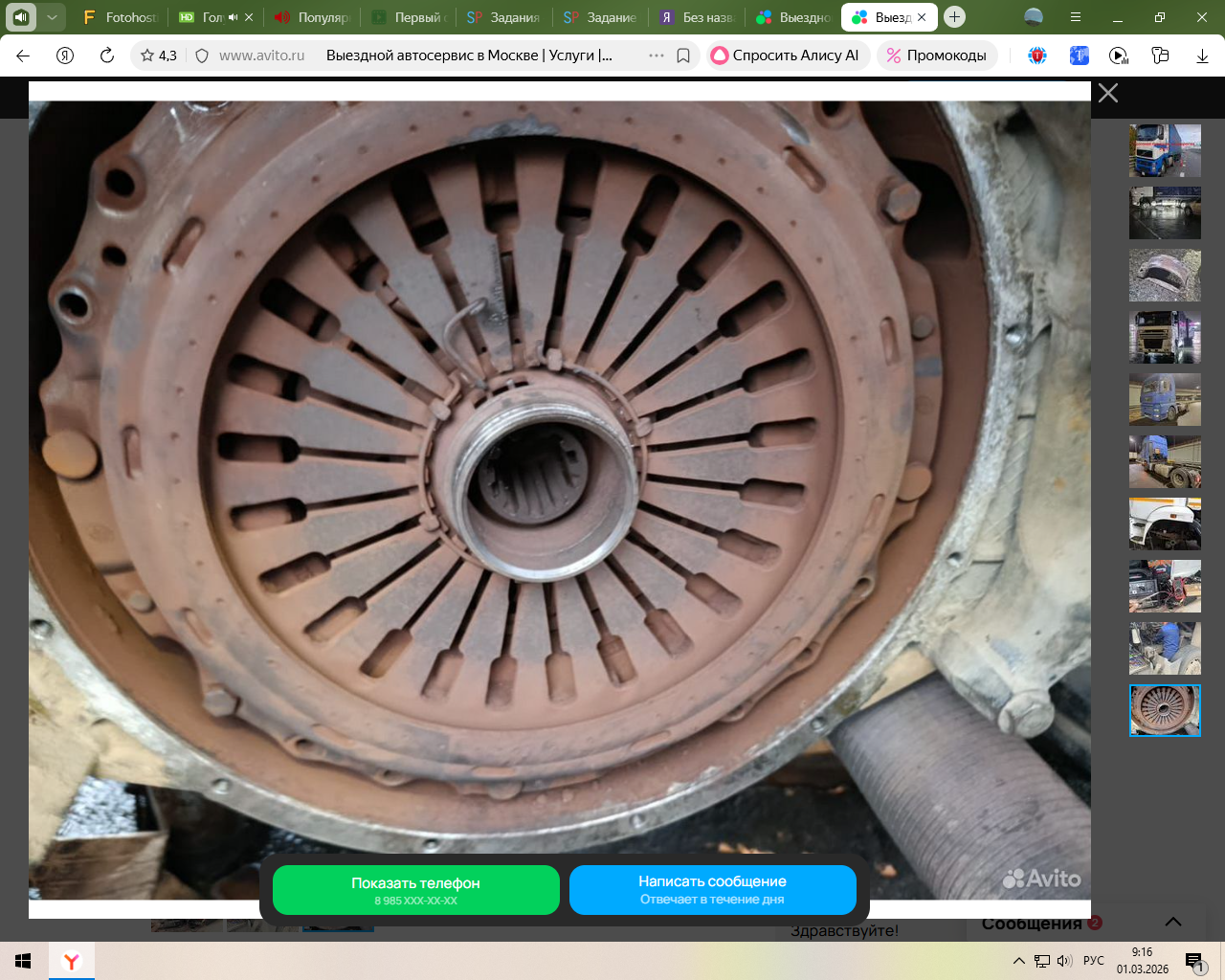Screen dimensions: 1225x980
Task: Open the Windows Start menu
Action: (x=23, y=961)
